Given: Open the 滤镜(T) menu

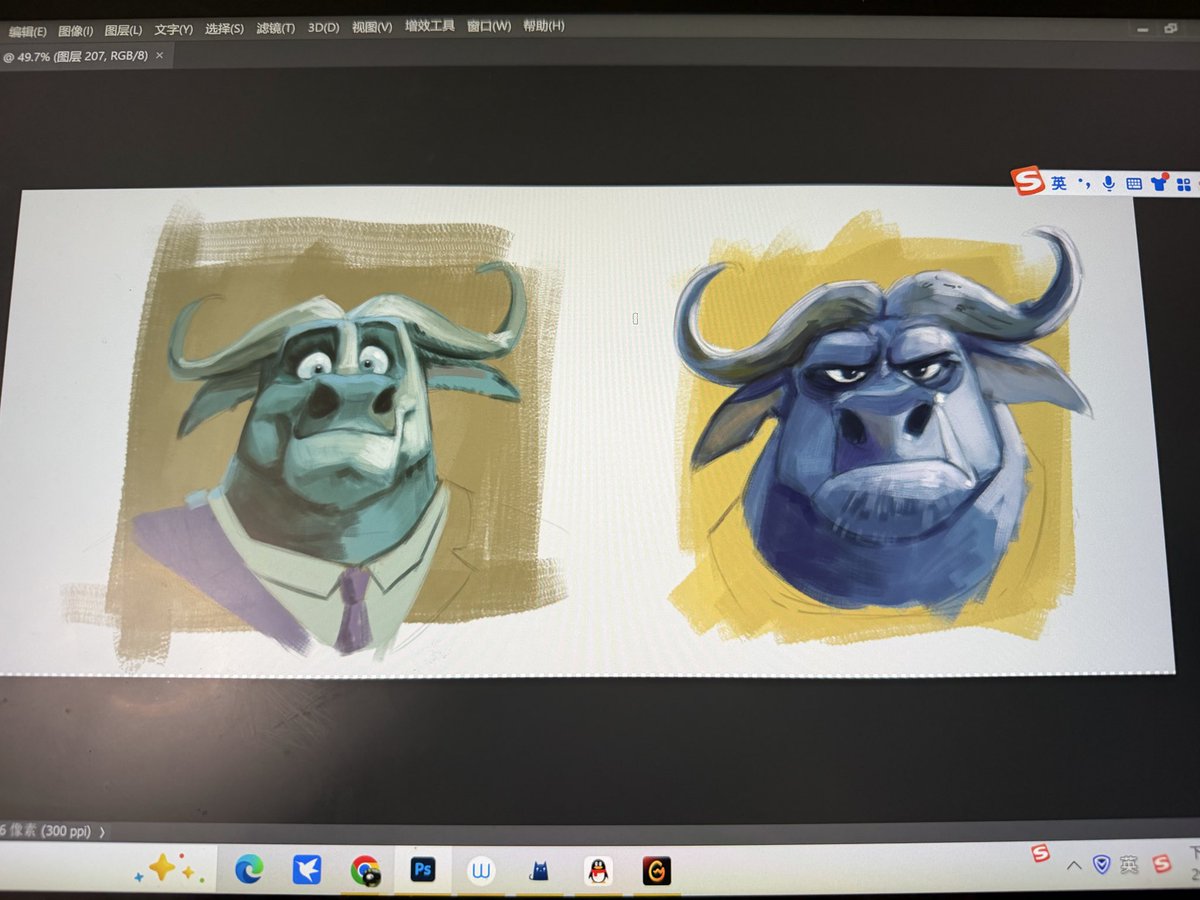Looking at the screenshot, I should [275, 28].
